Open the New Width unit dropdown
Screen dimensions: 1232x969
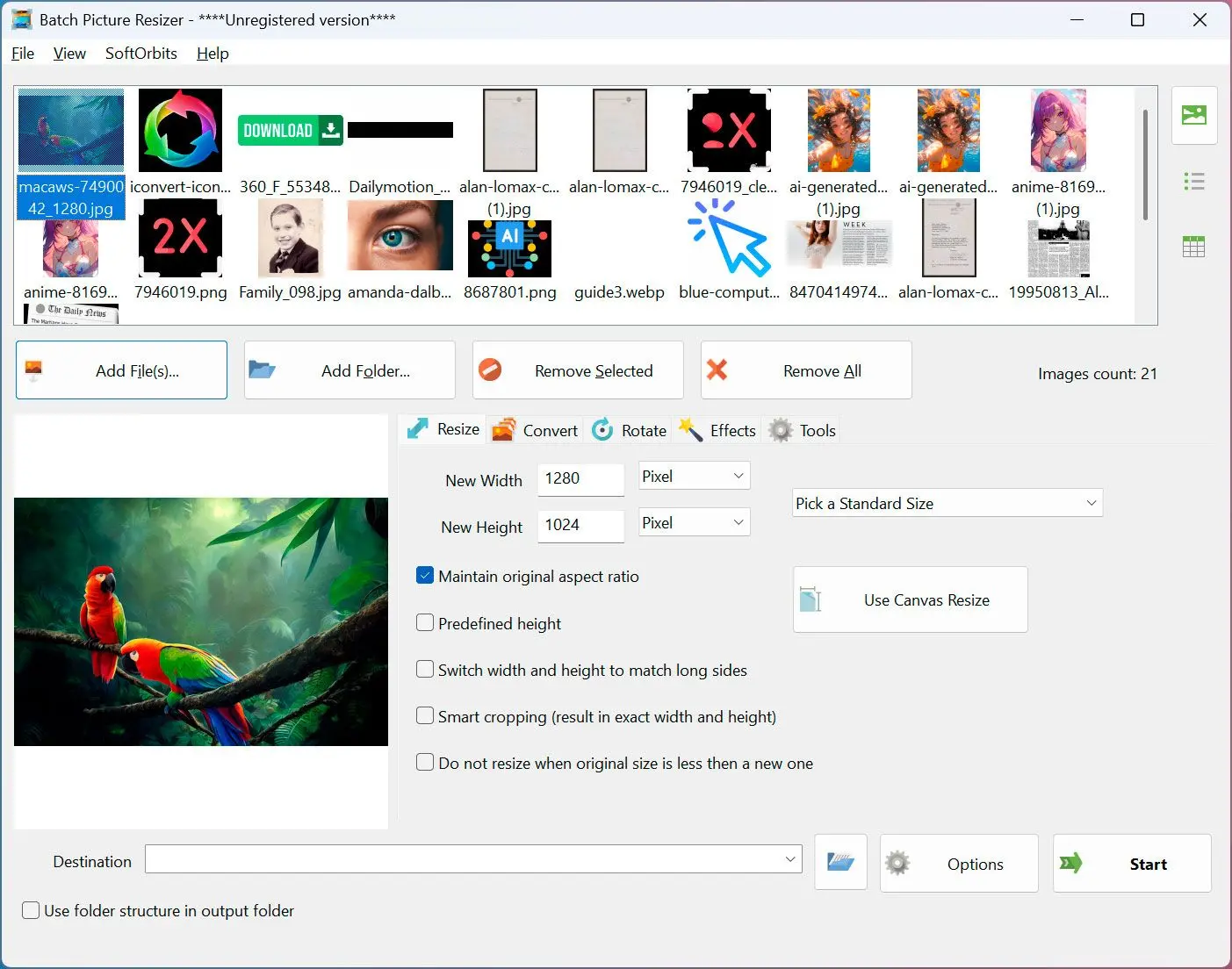click(x=694, y=476)
